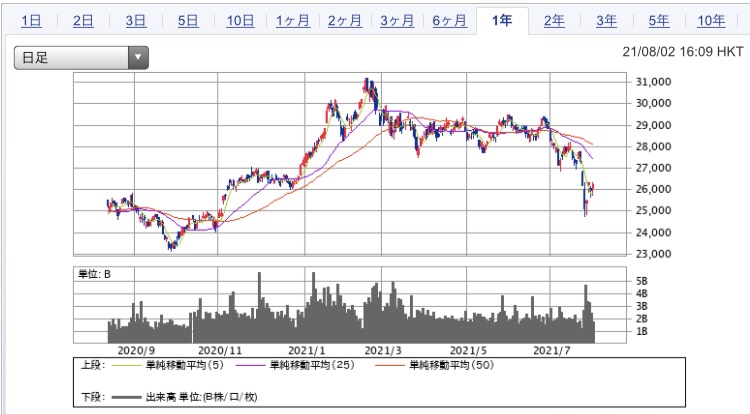The image size is (750, 414).
Task: Click the 2021/1 date axis label
Action: tap(306, 350)
